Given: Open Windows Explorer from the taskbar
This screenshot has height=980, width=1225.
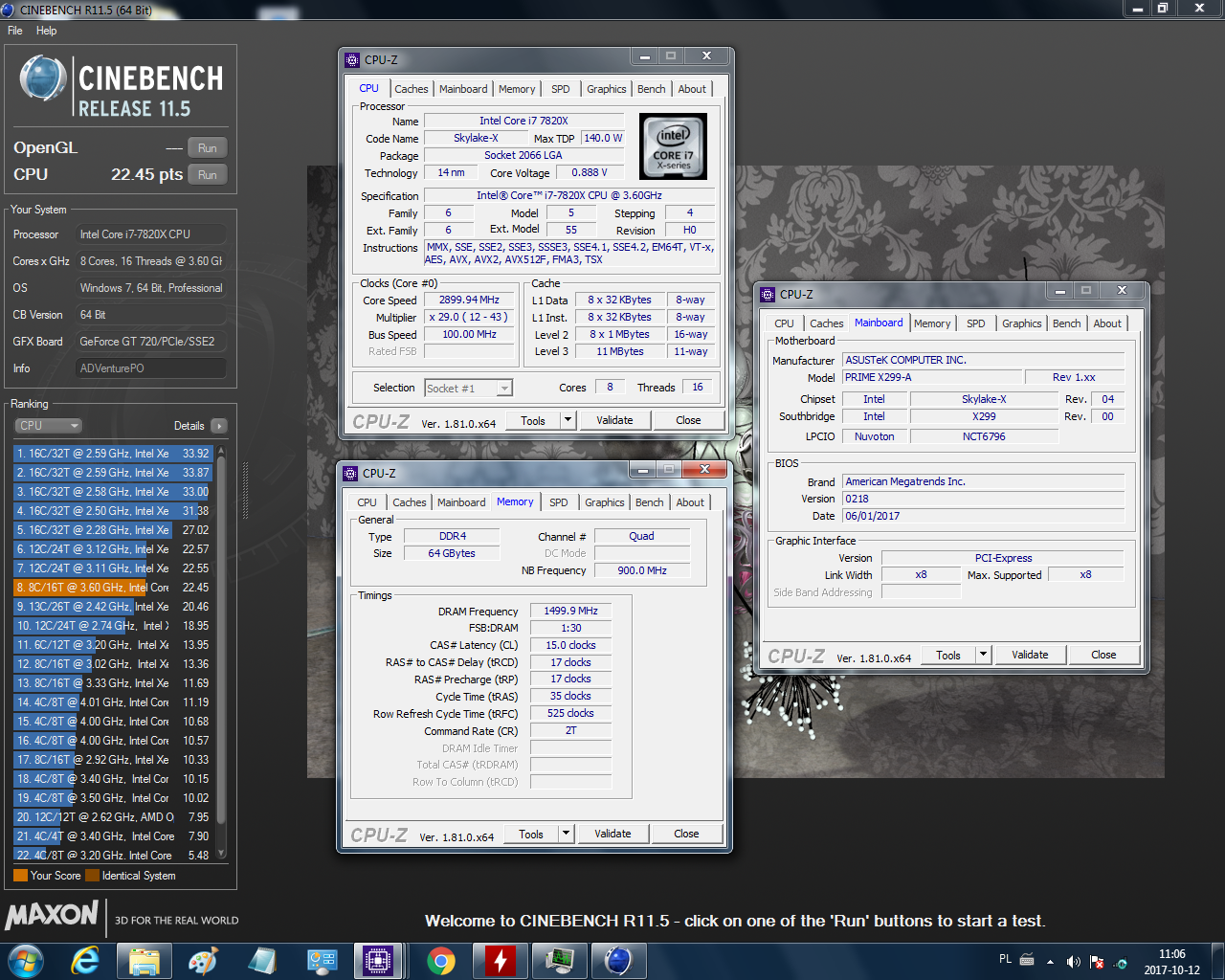Looking at the screenshot, I should (x=145, y=960).
